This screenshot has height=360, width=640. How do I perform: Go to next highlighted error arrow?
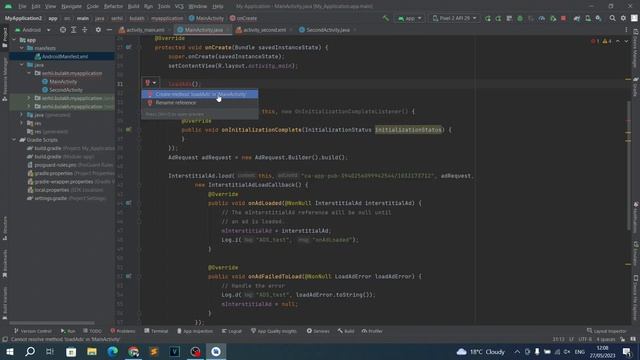tap(626, 41)
